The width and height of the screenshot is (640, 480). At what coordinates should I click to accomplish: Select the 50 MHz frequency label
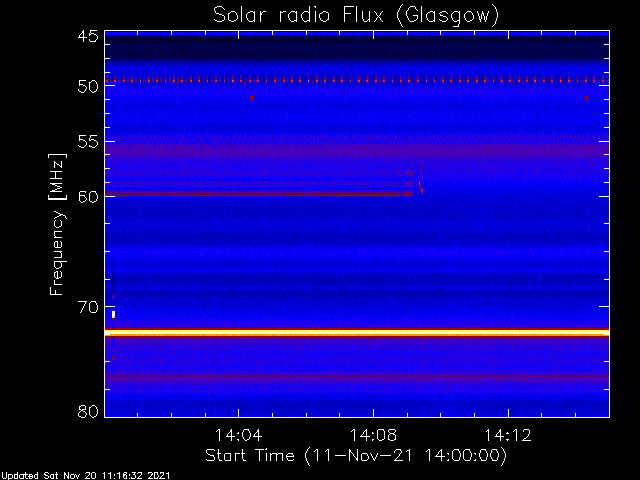point(88,86)
